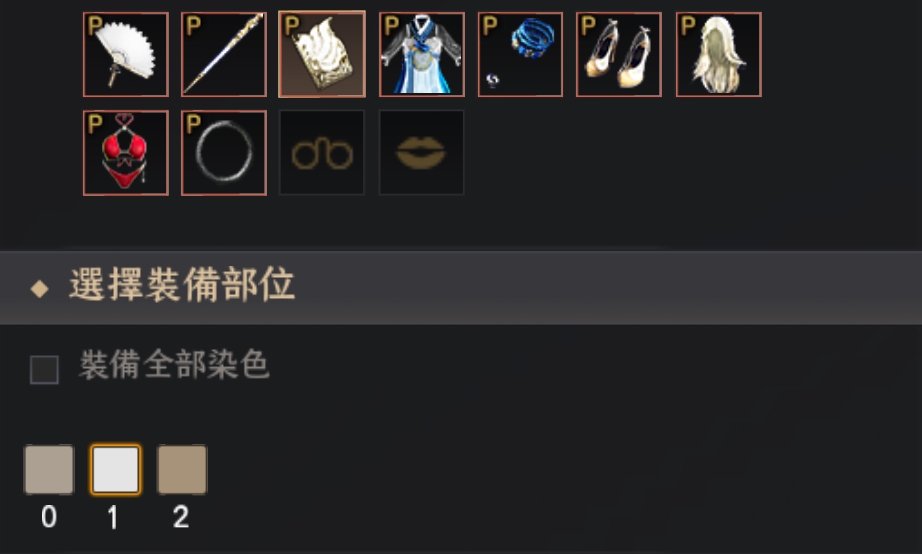Click the 裝備全部染色 label text

174,365
